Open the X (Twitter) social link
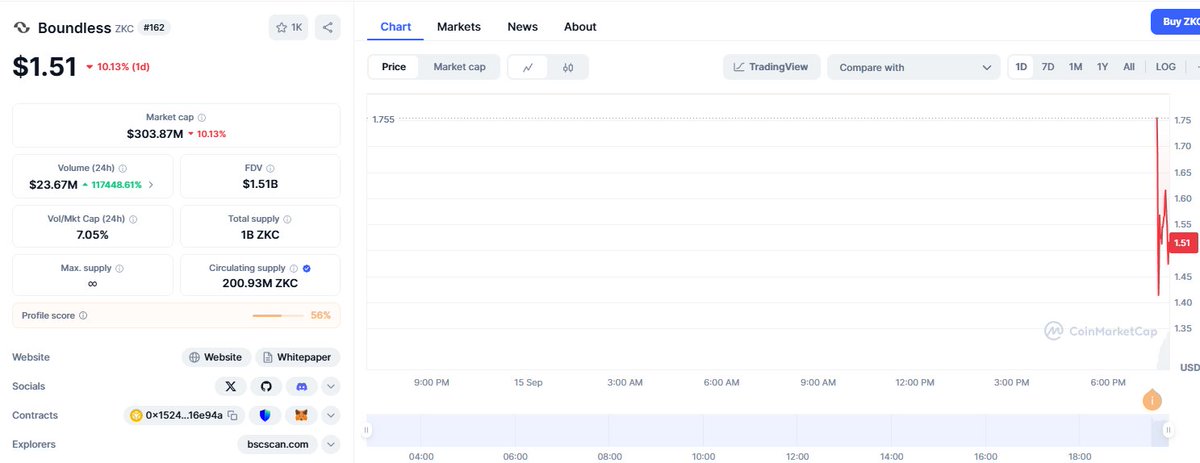The width and height of the screenshot is (1200, 463). (x=231, y=386)
